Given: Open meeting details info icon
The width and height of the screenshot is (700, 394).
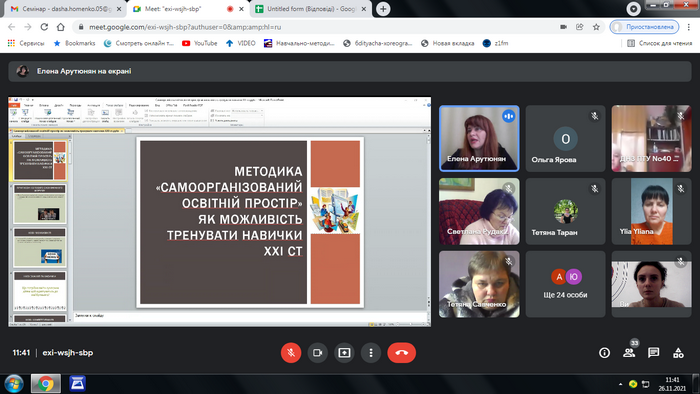Looking at the screenshot, I should point(604,353).
